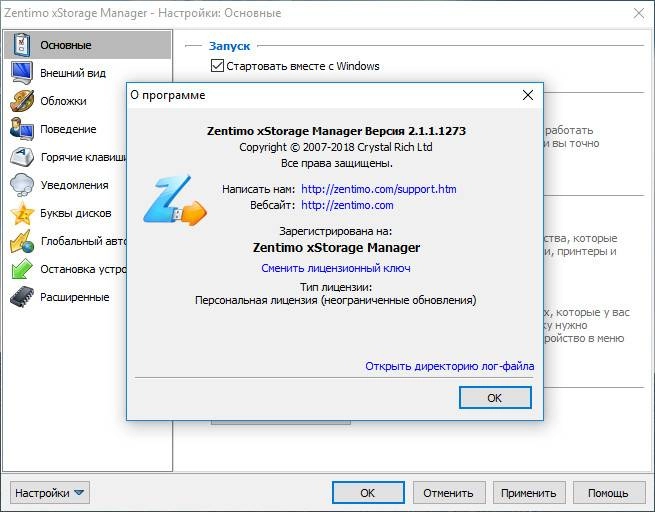Click the Горячие клавиши keyboard key icon
The width and height of the screenshot is (655, 512).
[x=22, y=157]
